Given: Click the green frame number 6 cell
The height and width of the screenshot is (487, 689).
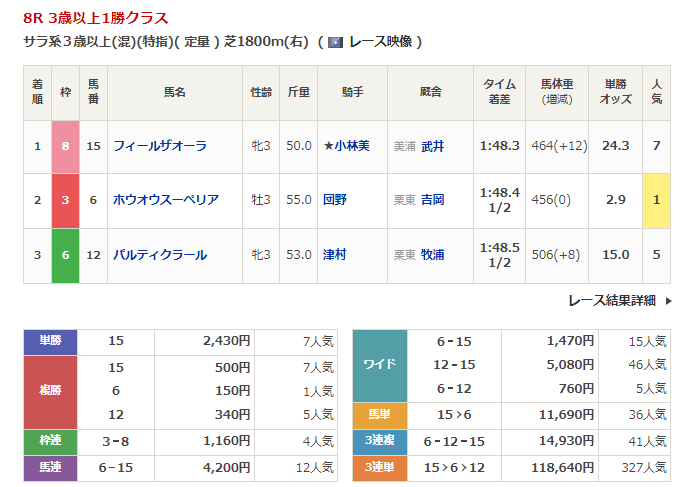Looking at the screenshot, I should click(x=66, y=254).
